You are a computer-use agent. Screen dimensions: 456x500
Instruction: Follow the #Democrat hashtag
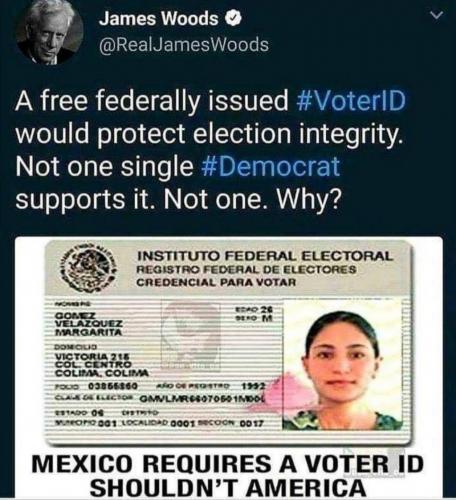point(271,167)
